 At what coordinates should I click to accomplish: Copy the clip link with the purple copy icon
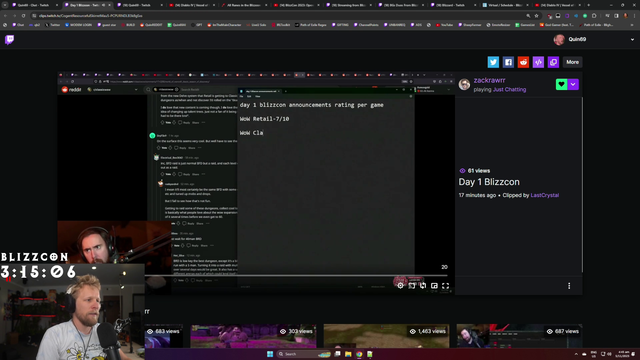pyautogui.click(x=553, y=62)
